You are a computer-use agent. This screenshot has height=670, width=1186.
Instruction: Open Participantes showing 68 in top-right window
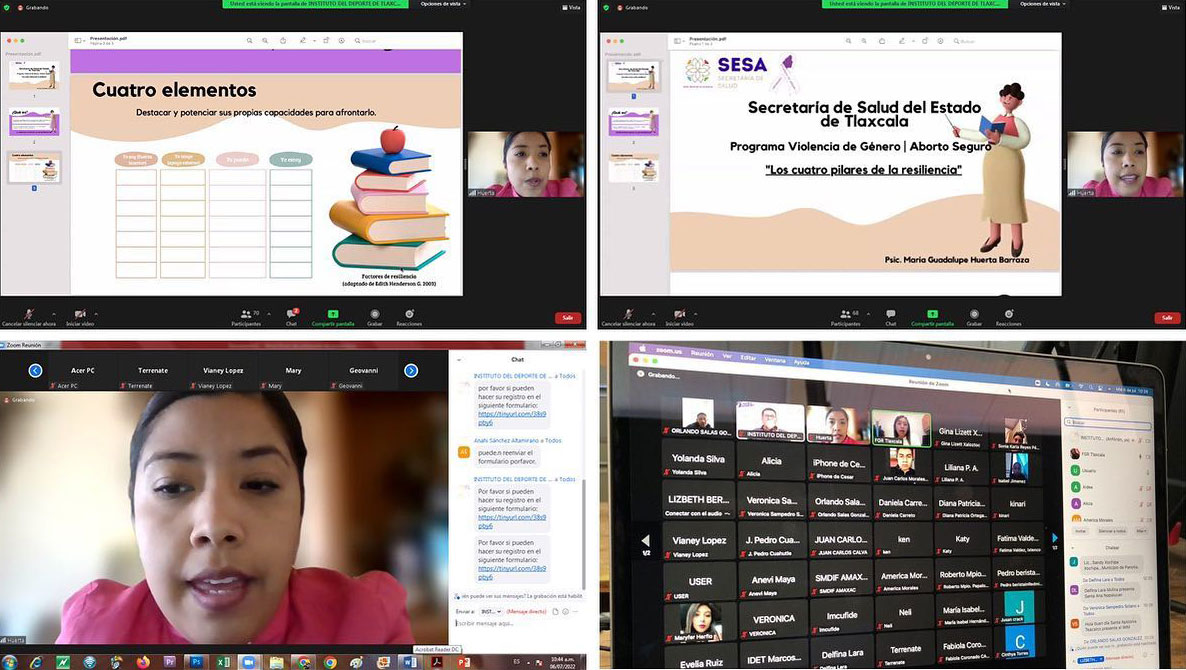coord(846,317)
